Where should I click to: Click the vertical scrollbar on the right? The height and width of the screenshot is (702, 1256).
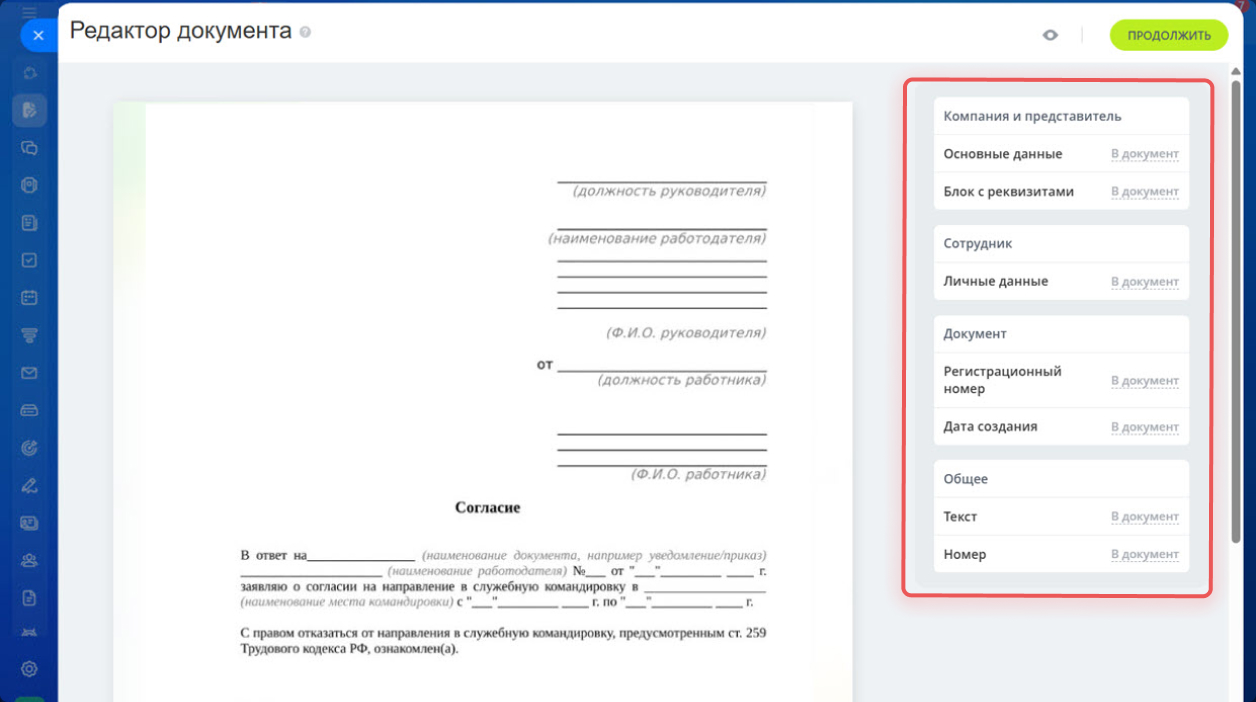coord(1237,300)
